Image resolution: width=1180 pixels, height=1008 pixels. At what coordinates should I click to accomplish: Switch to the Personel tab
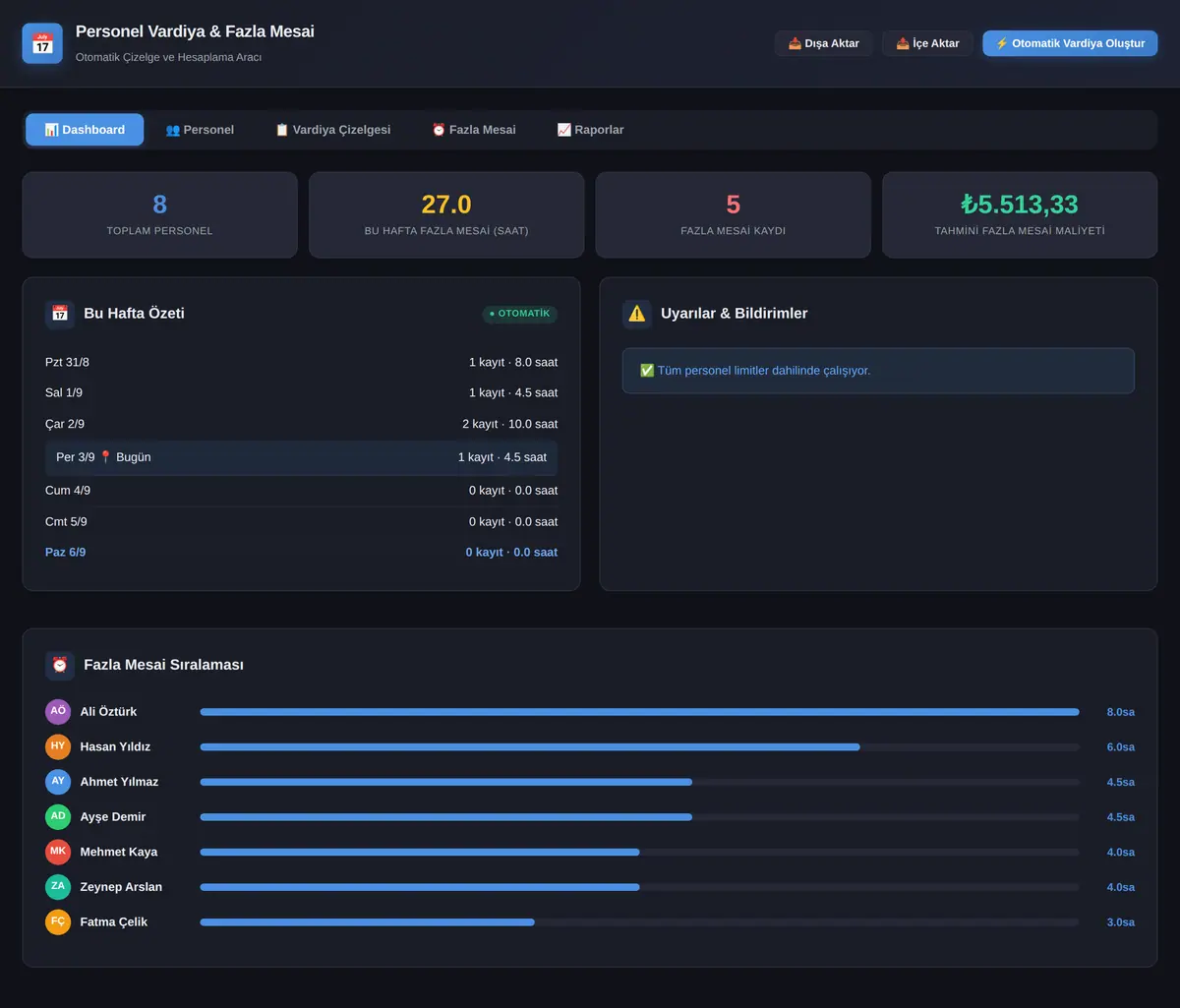(x=200, y=130)
